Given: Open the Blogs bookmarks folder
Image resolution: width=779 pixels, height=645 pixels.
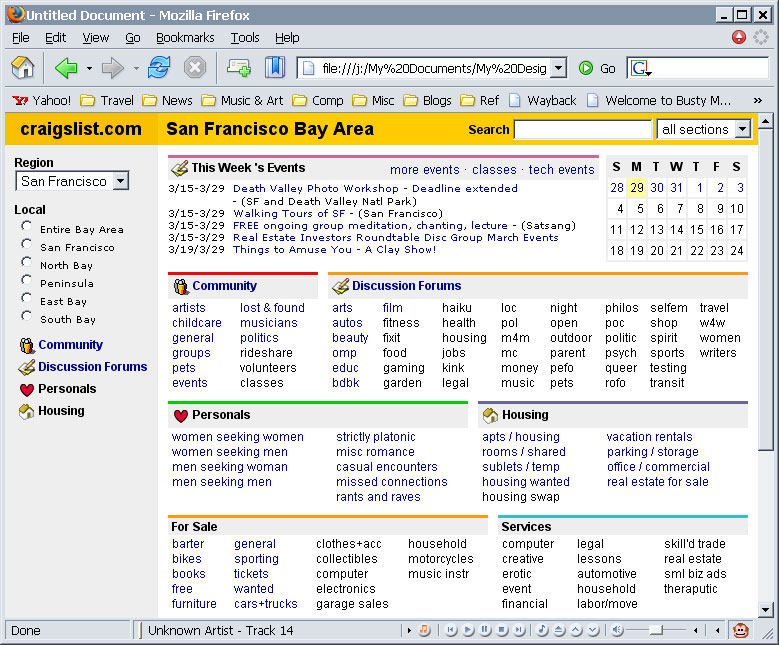Looking at the screenshot, I should (427, 101).
